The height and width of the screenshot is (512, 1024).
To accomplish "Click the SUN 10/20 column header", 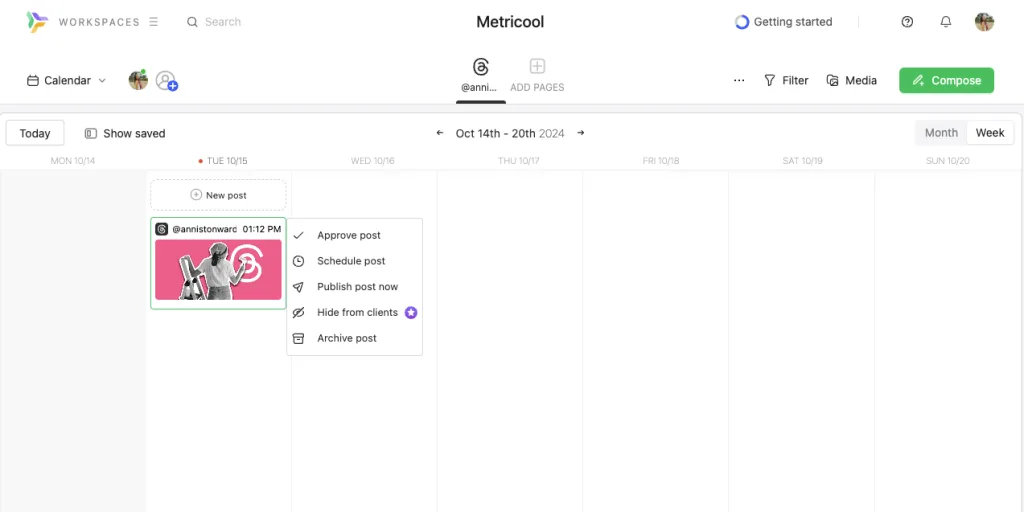I will tap(948, 161).
